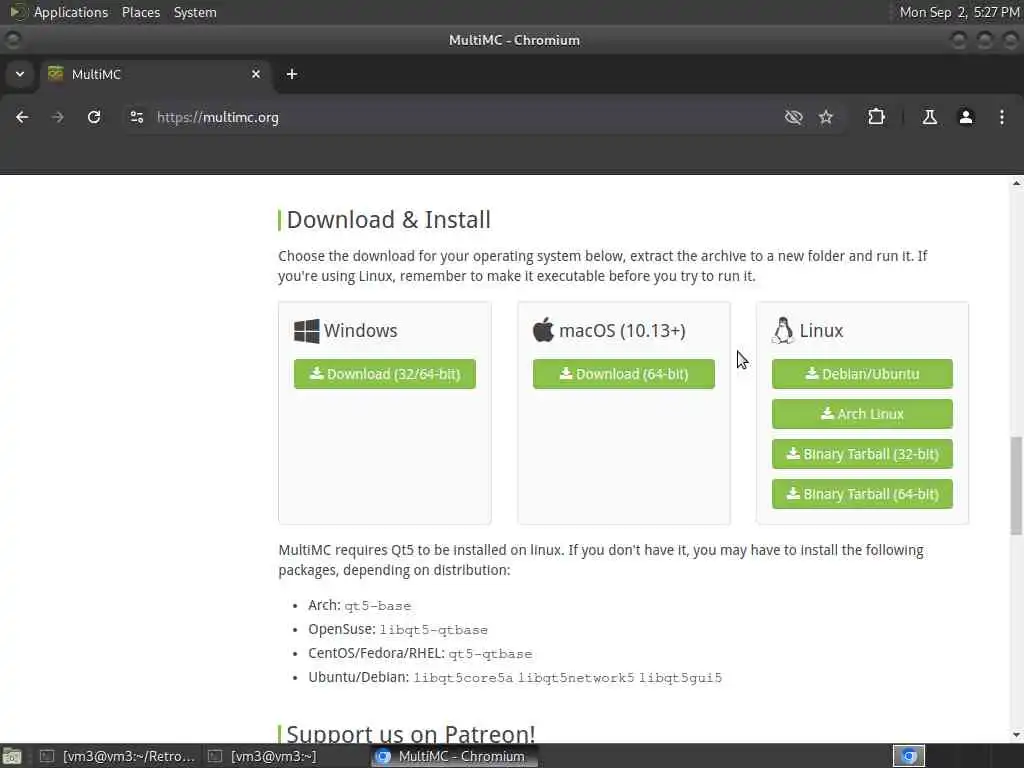
Task: Go back to the previous page
Action: click(22, 118)
